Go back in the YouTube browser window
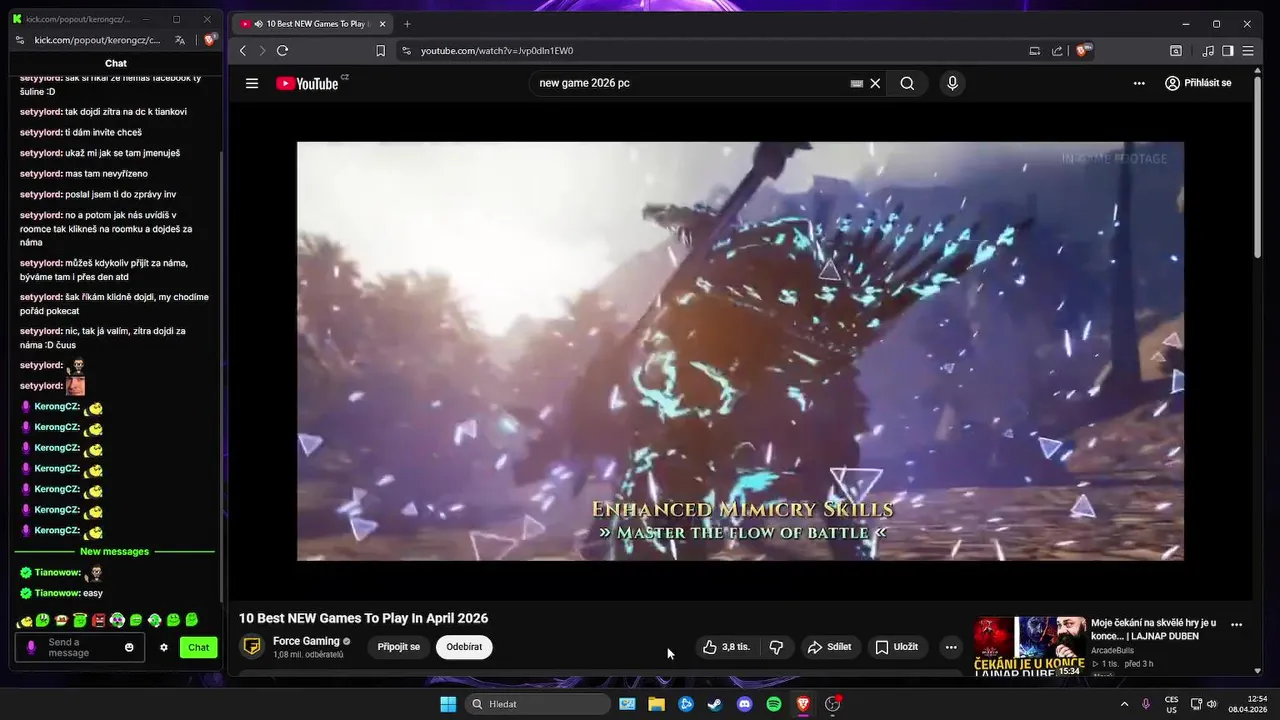This screenshot has width=1280, height=720. pyautogui.click(x=242, y=51)
